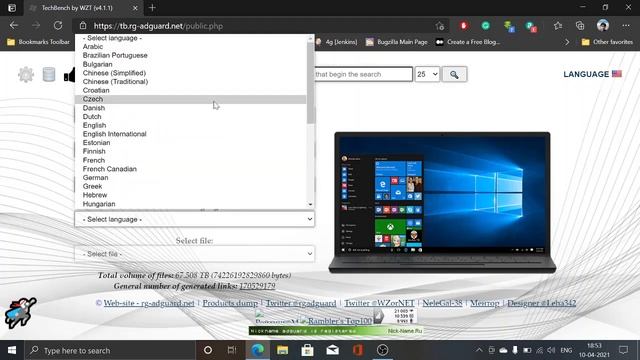Open Cortana circle on taskbar

point(208,350)
